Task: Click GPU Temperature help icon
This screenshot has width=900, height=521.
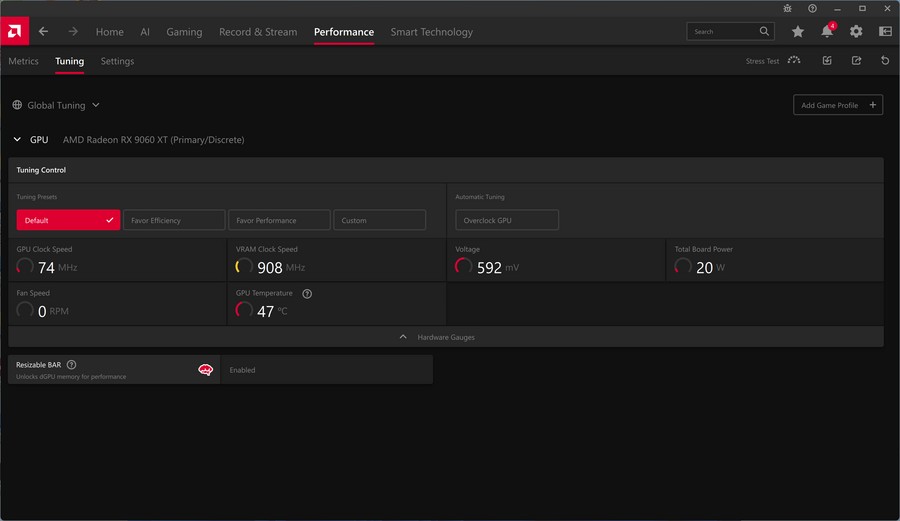Action: [307, 294]
